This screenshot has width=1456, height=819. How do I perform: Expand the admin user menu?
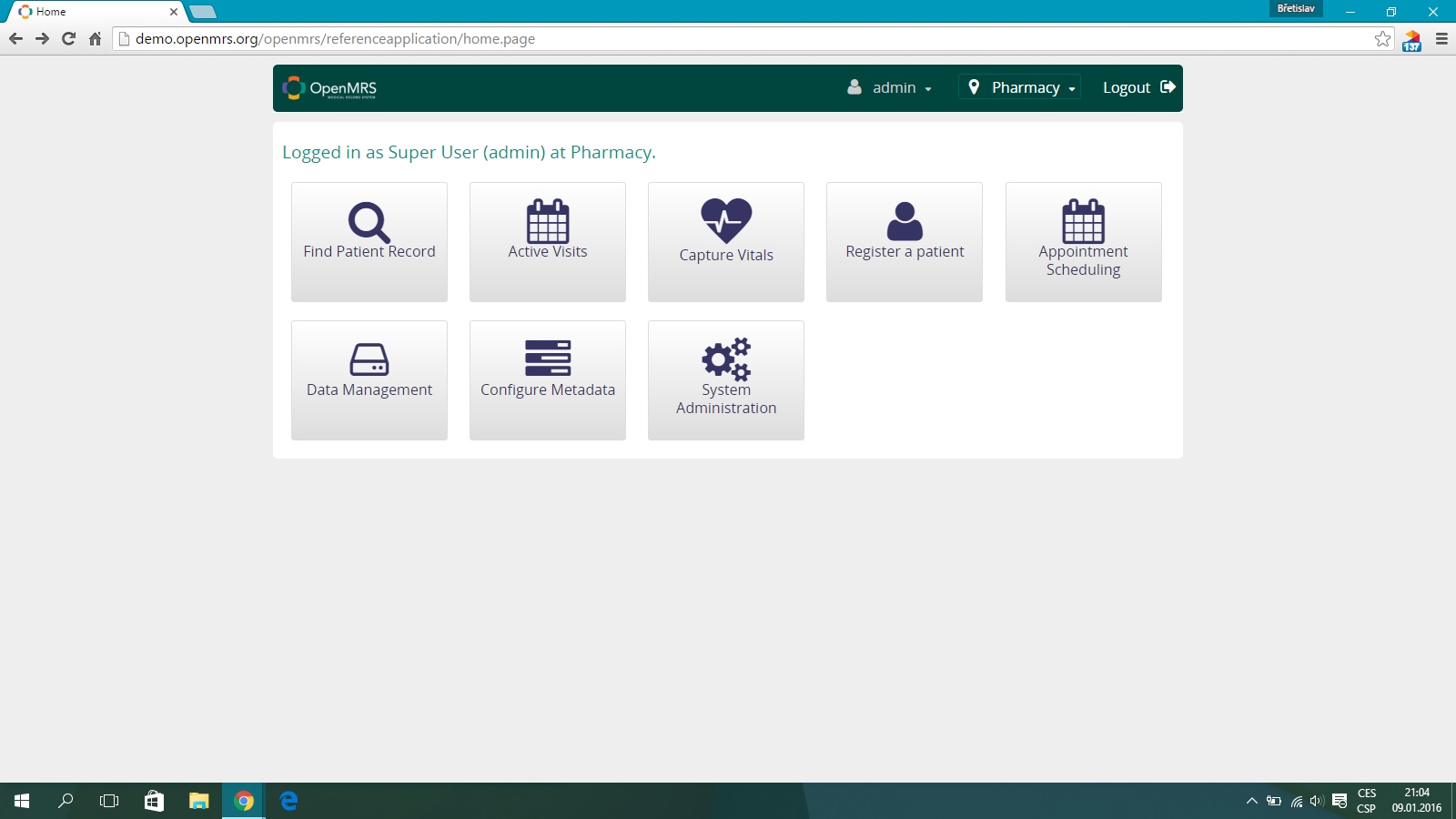click(889, 87)
